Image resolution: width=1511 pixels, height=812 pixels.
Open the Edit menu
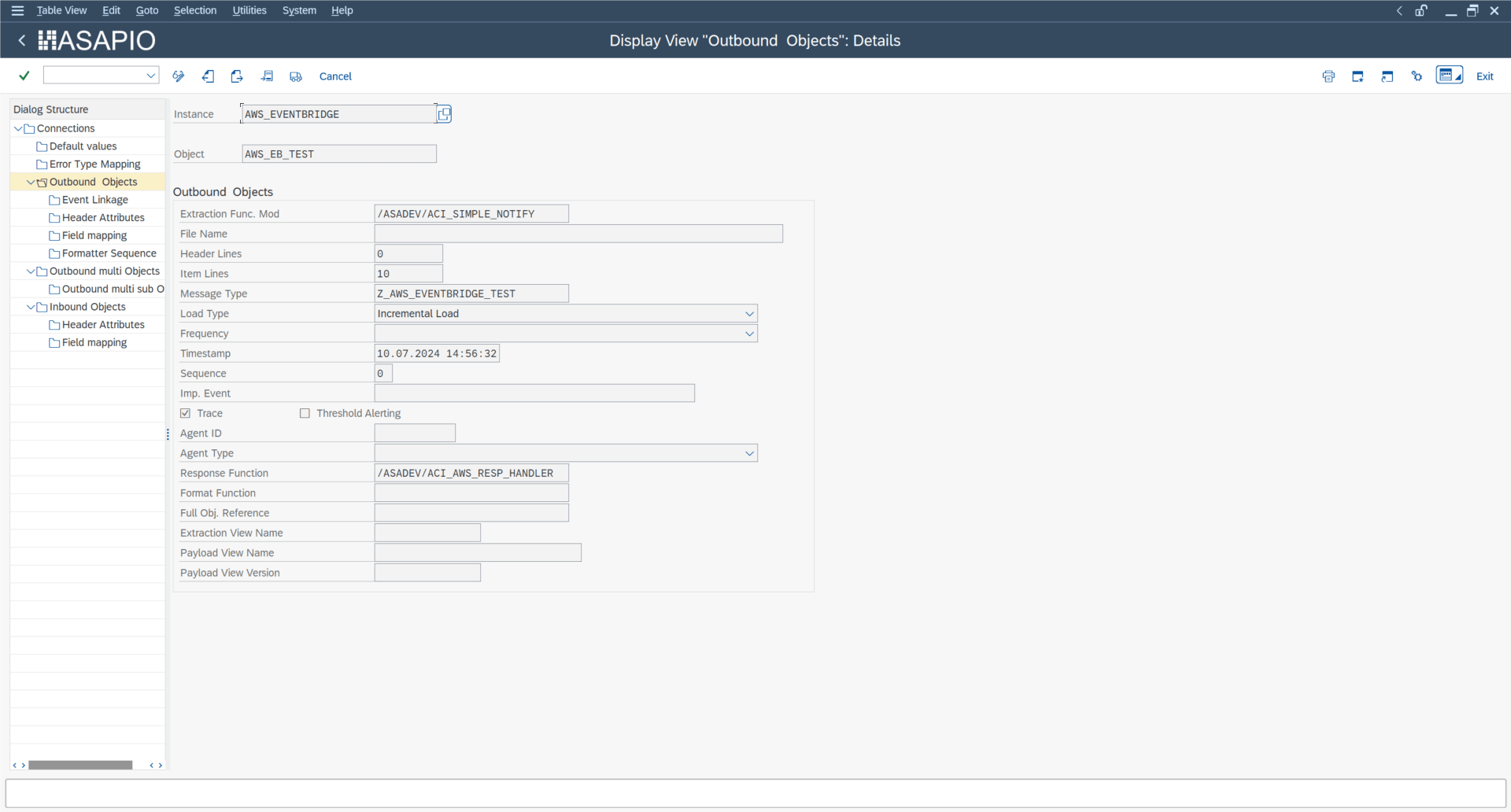coord(111,10)
